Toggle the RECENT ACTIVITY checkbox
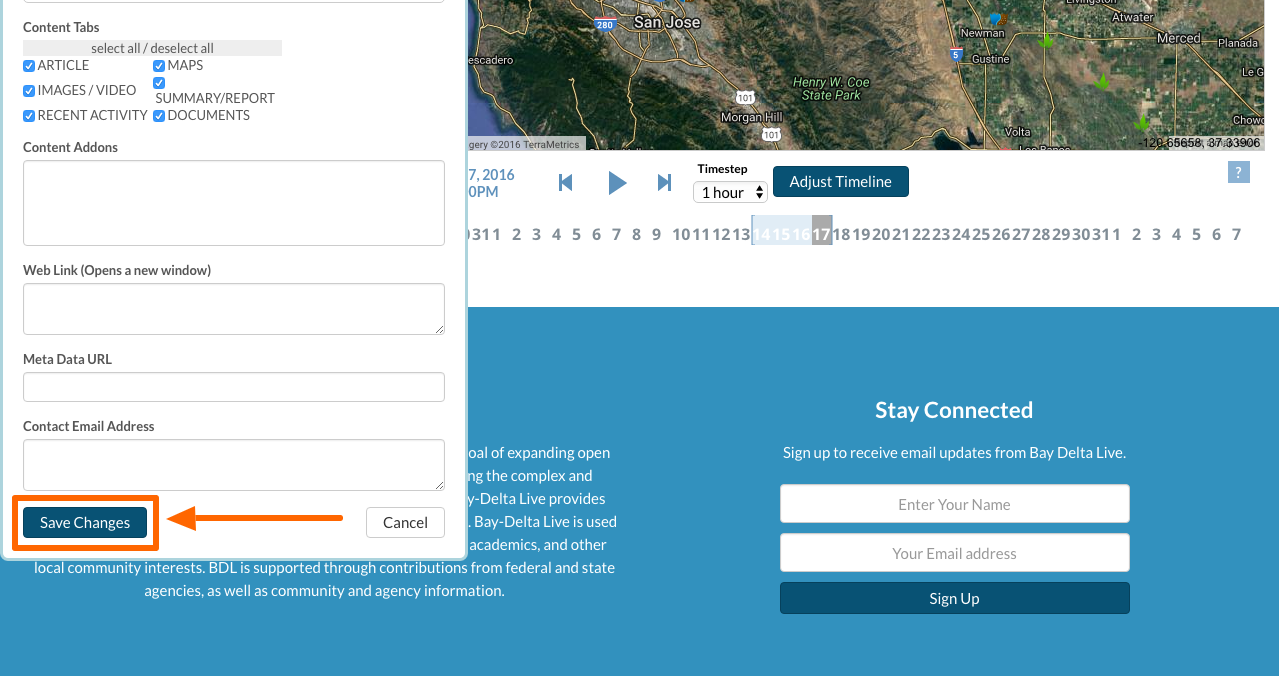Viewport: 1279px width, 676px height. pyautogui.click(x=29, y=116)
